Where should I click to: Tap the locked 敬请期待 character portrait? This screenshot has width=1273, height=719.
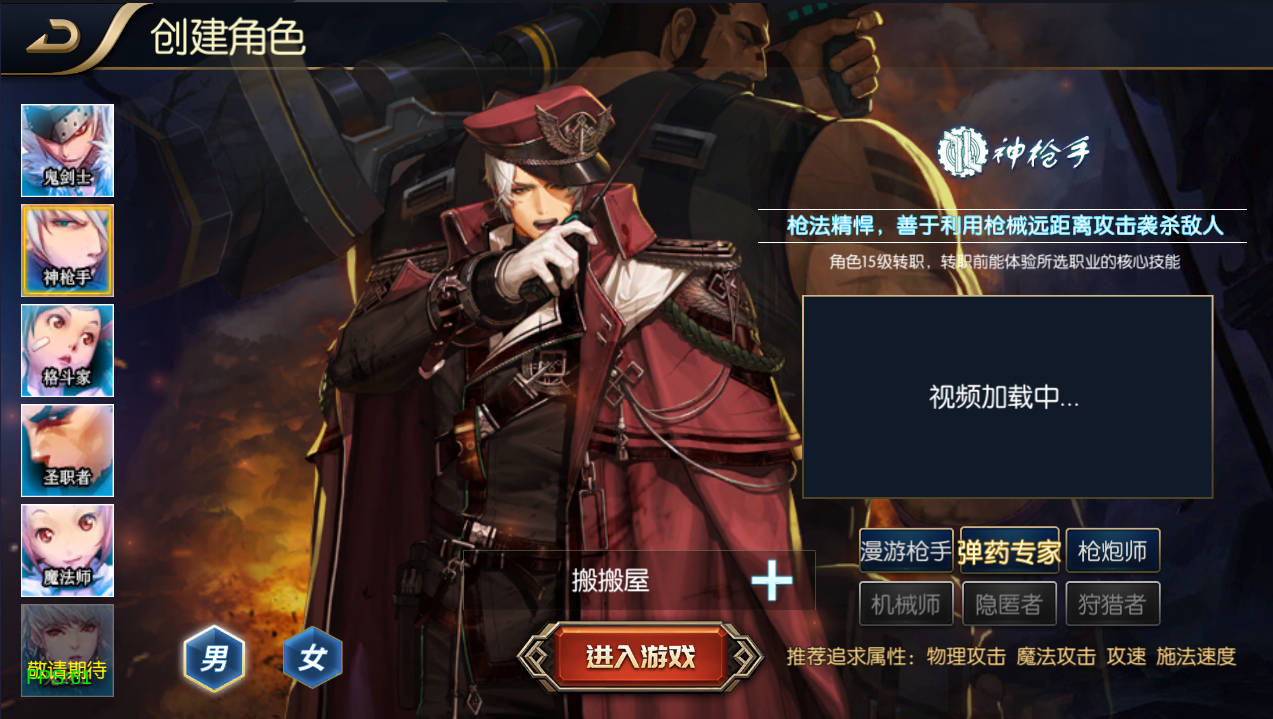67,650
